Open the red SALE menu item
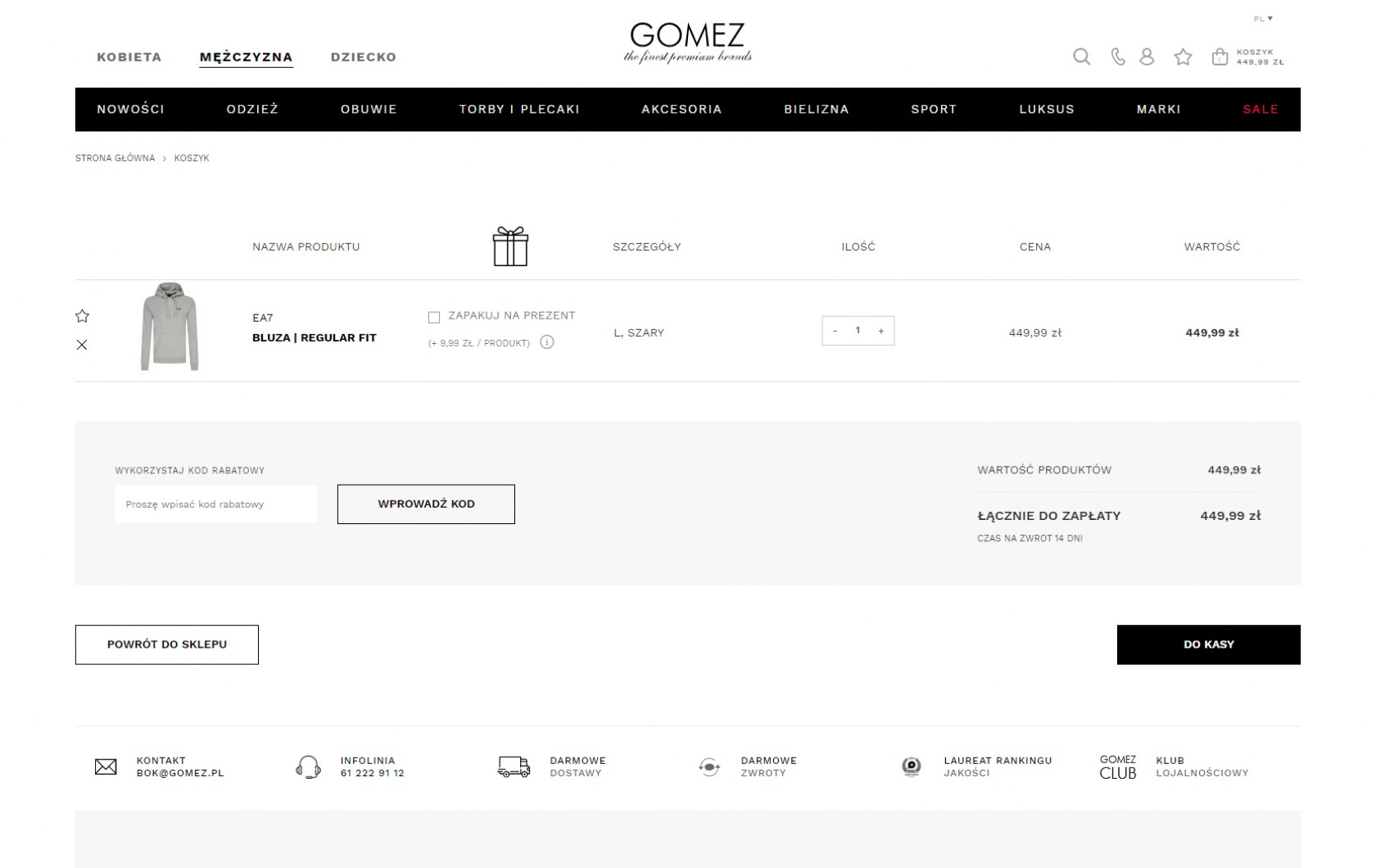Viewport: 1376px width, 868px height. tap(1260, 109)
